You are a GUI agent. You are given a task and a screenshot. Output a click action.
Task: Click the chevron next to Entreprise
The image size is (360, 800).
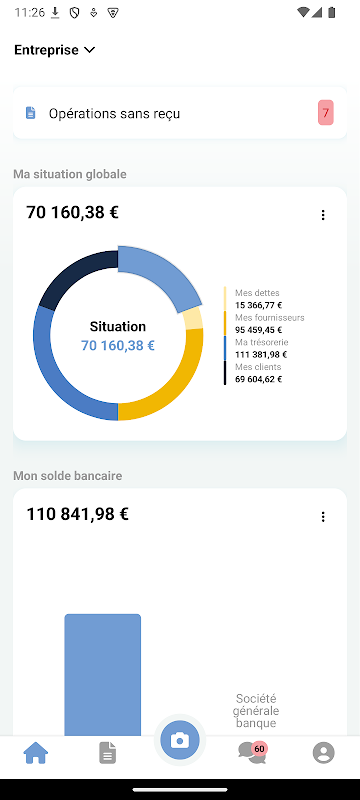[x=89, y=50]
